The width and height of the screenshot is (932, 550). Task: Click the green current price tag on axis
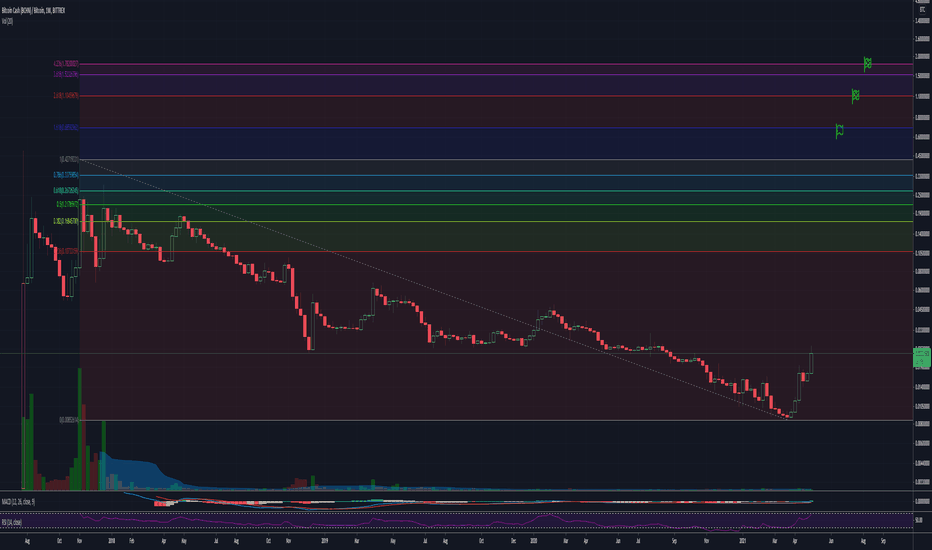pos(922,357)
